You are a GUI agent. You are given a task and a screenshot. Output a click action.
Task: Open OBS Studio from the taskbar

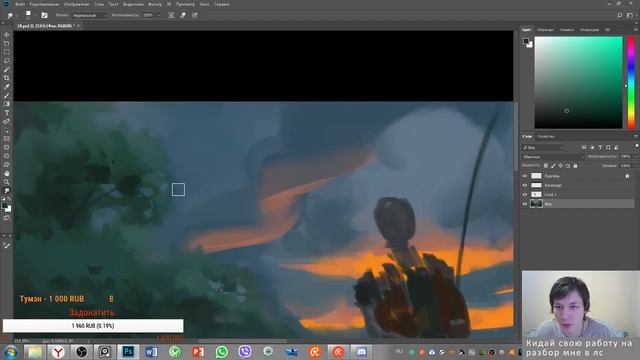[x=81, y=352]
